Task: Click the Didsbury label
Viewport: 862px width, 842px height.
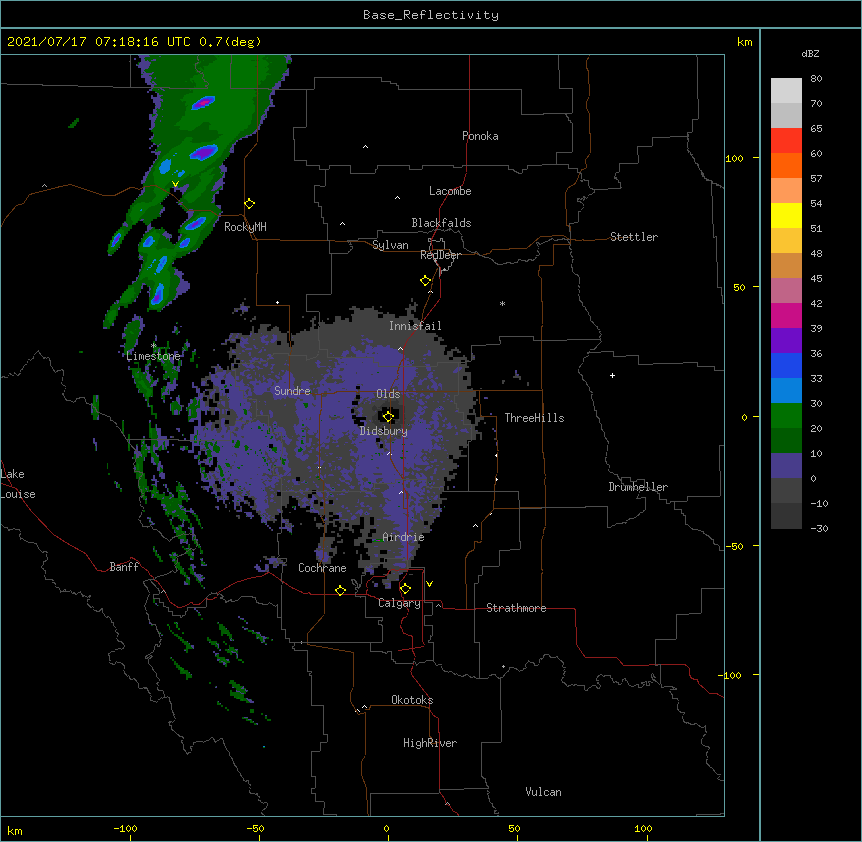Action: click(384, 431)
